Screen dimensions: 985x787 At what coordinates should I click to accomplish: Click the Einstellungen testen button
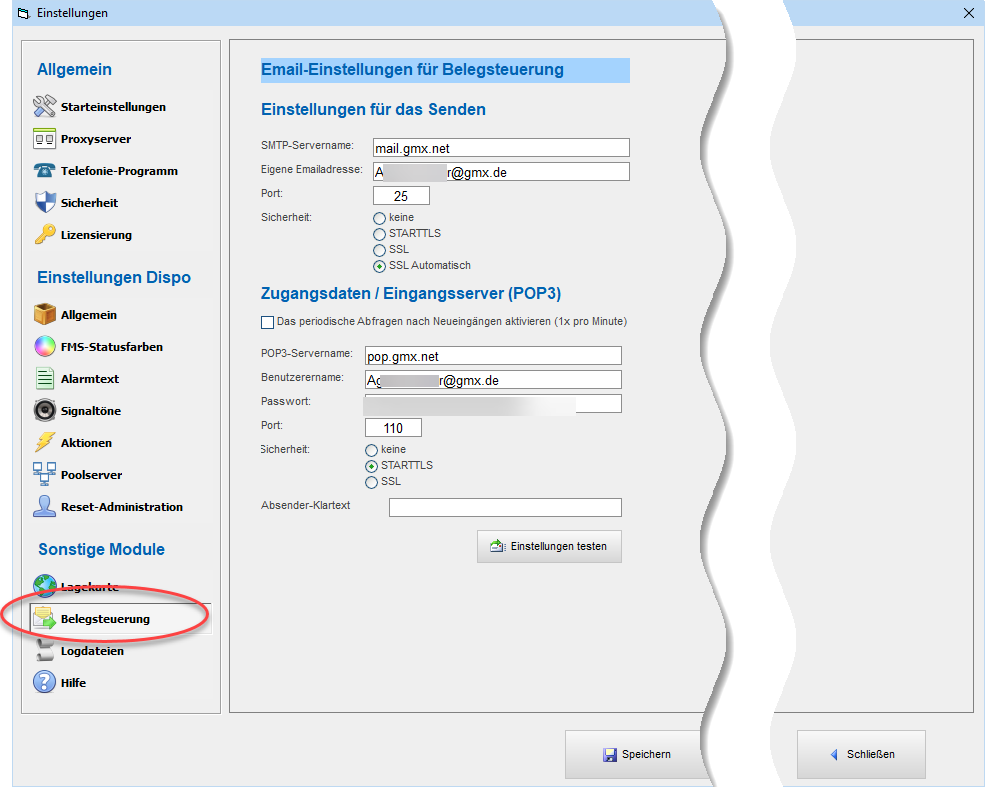[x=549, y=546]
